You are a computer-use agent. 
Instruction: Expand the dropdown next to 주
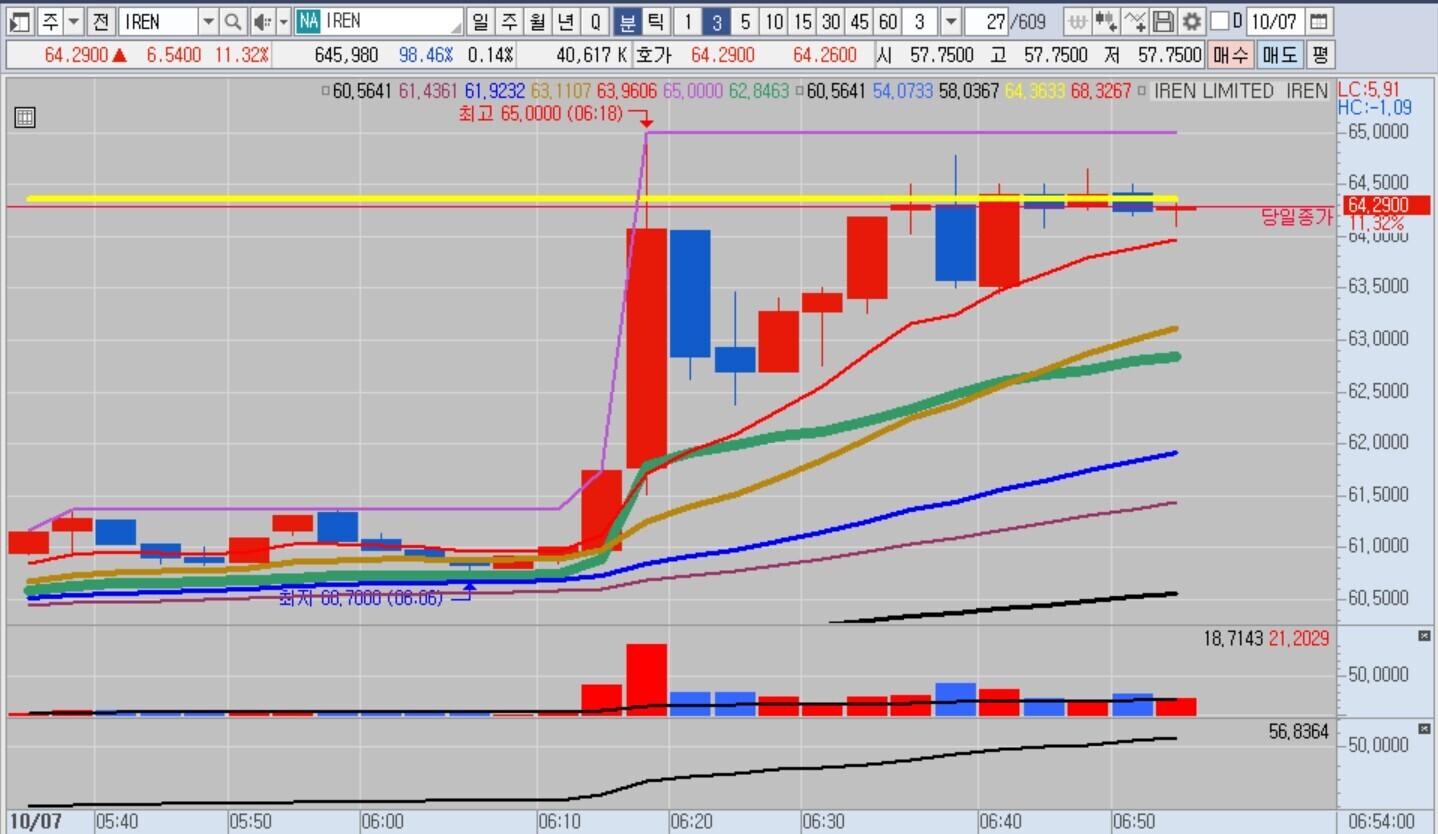coord(74,21)
